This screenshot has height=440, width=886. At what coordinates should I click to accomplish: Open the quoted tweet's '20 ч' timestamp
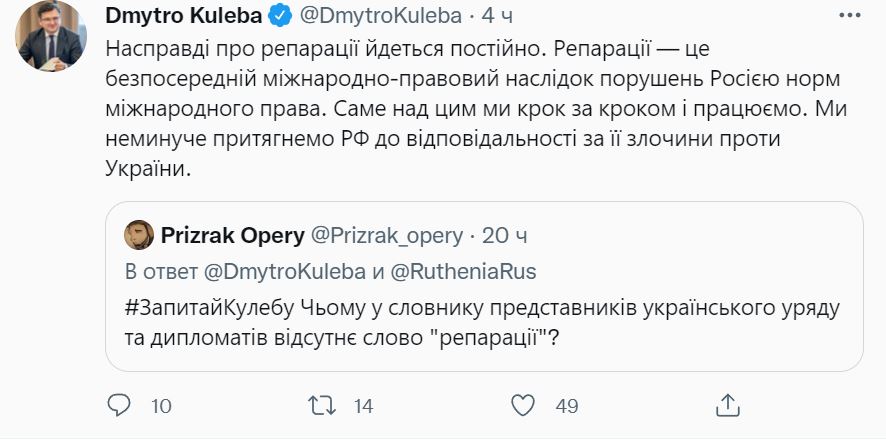point(504,236)
